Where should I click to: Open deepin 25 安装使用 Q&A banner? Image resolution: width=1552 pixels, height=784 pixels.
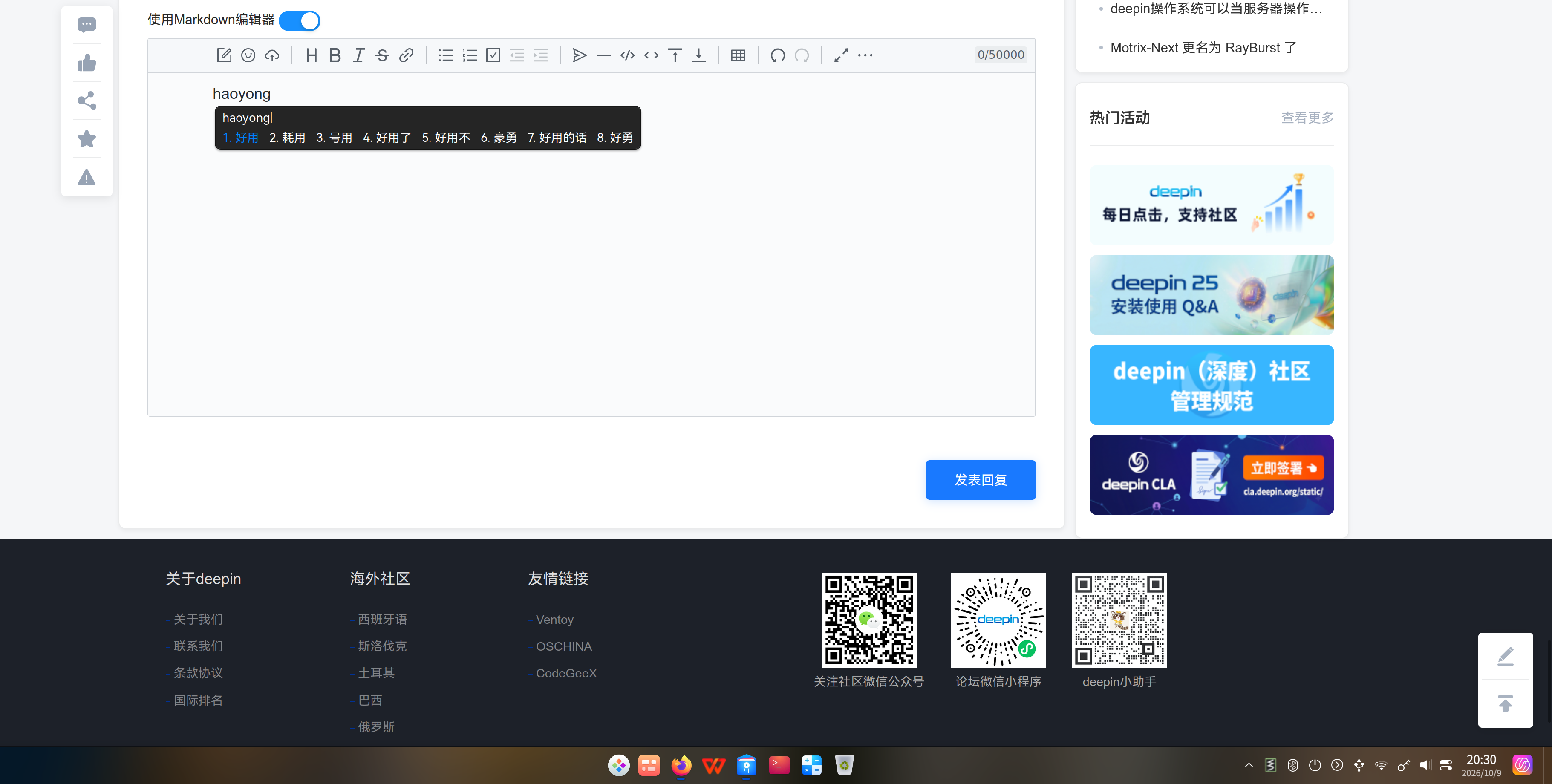coord(1212,295)
